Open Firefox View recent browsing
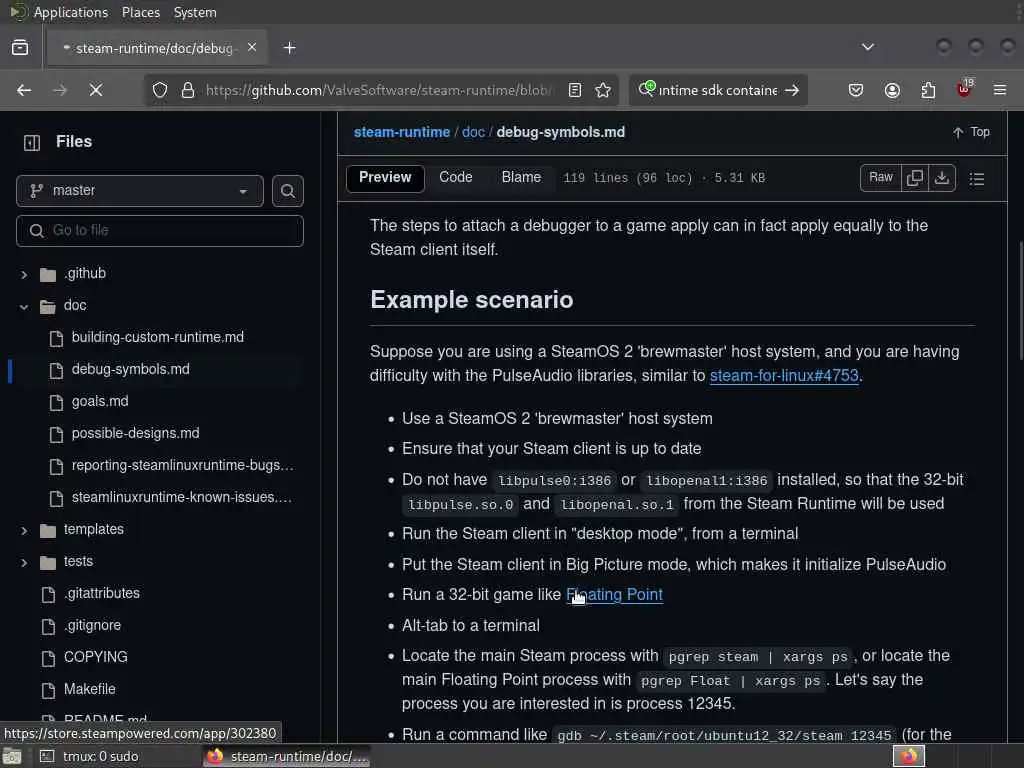 (20, 48)
